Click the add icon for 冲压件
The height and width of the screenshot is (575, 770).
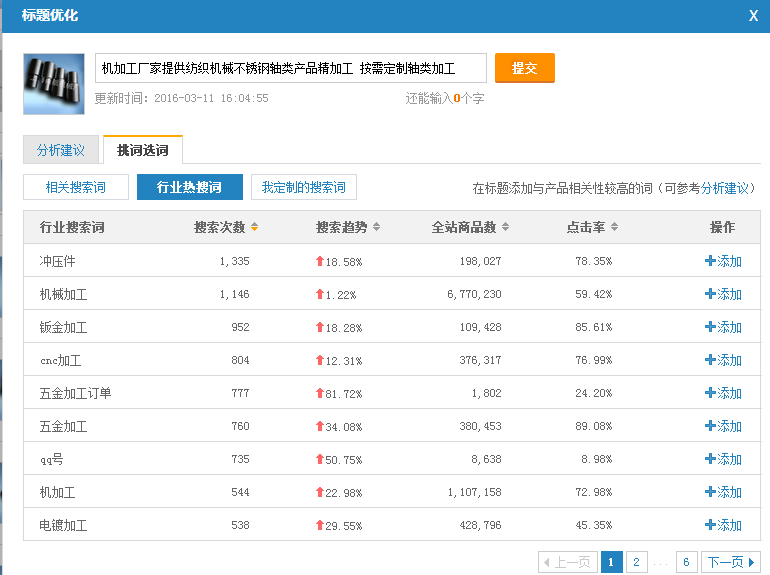point(710,261)
